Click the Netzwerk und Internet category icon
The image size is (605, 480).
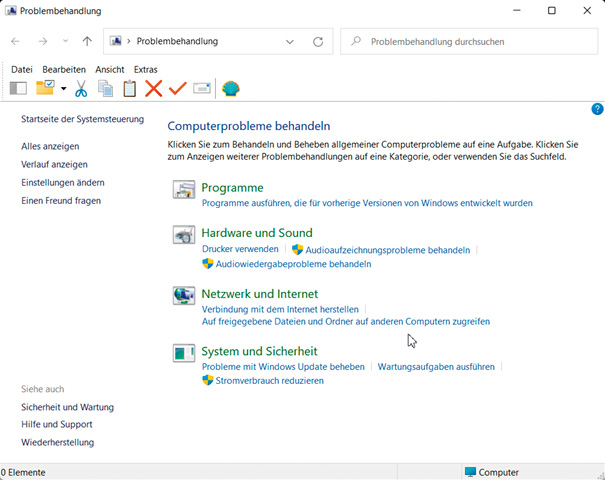point(184,296)
